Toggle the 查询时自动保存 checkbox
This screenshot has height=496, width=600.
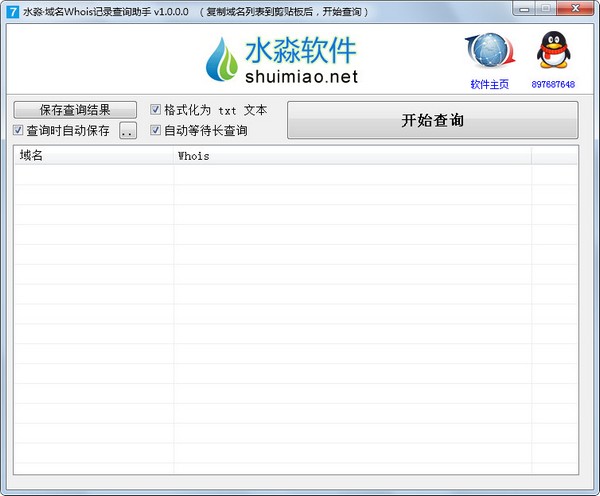pos(18,131)
